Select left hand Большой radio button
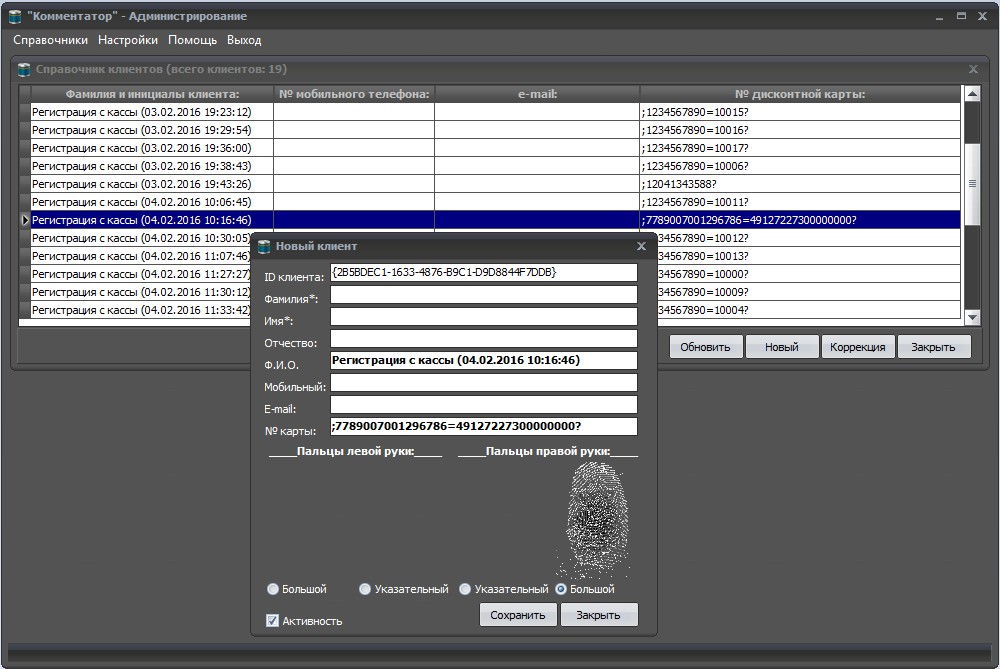The height and width of the screenshot is (669, 1000). click(273, 589)
